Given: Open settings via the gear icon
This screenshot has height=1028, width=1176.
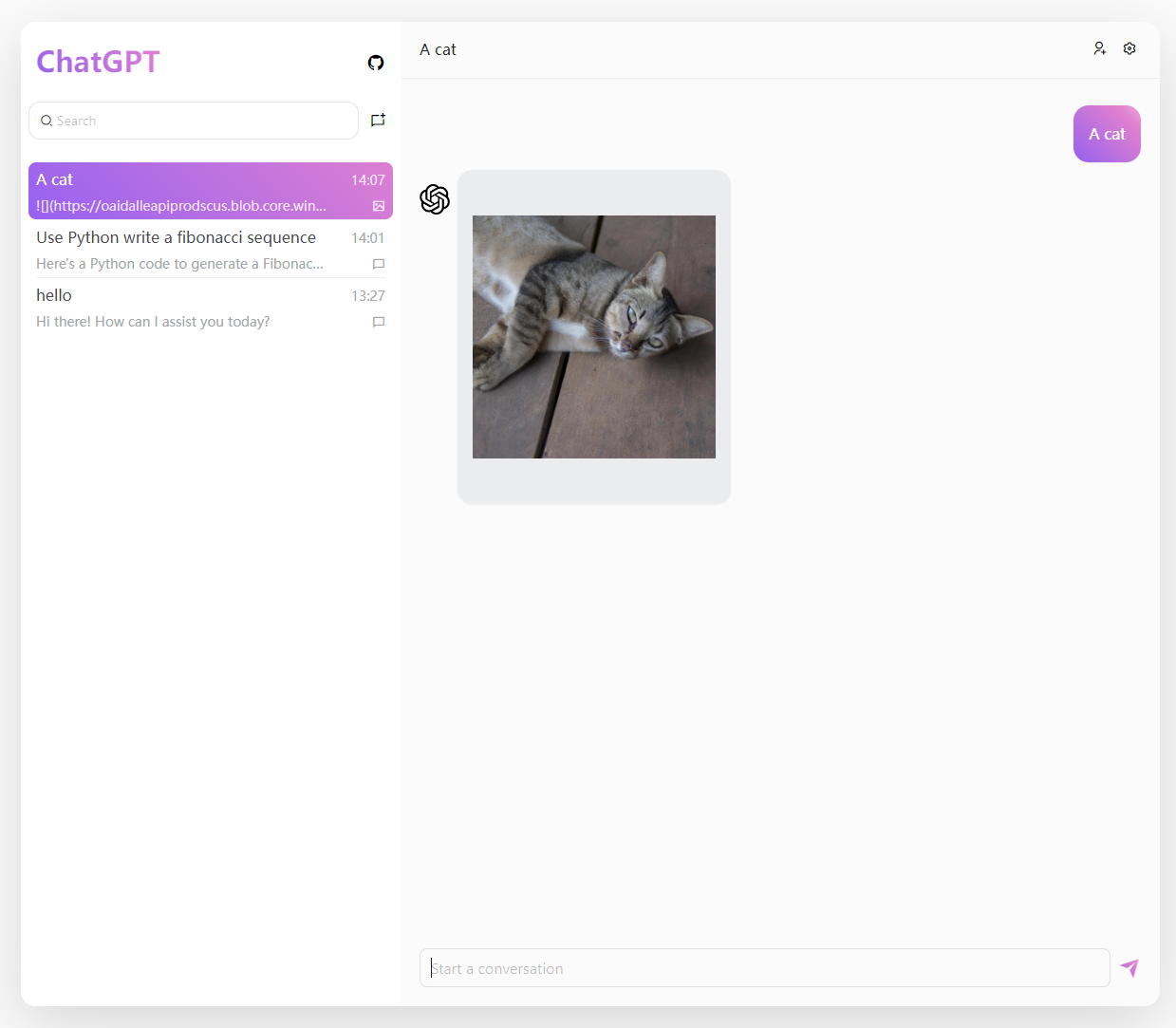Looking at the screenshot, I should [1129, 48].
